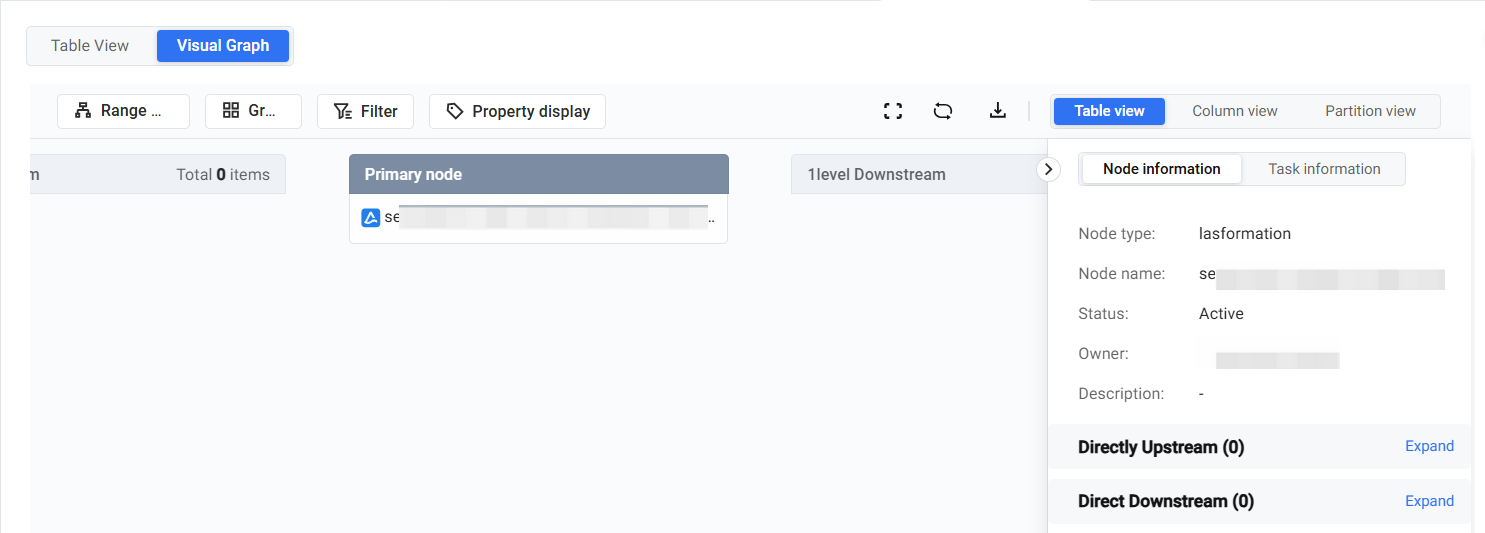
Task: Switch to Partition view
Action: coord(1370,111)
